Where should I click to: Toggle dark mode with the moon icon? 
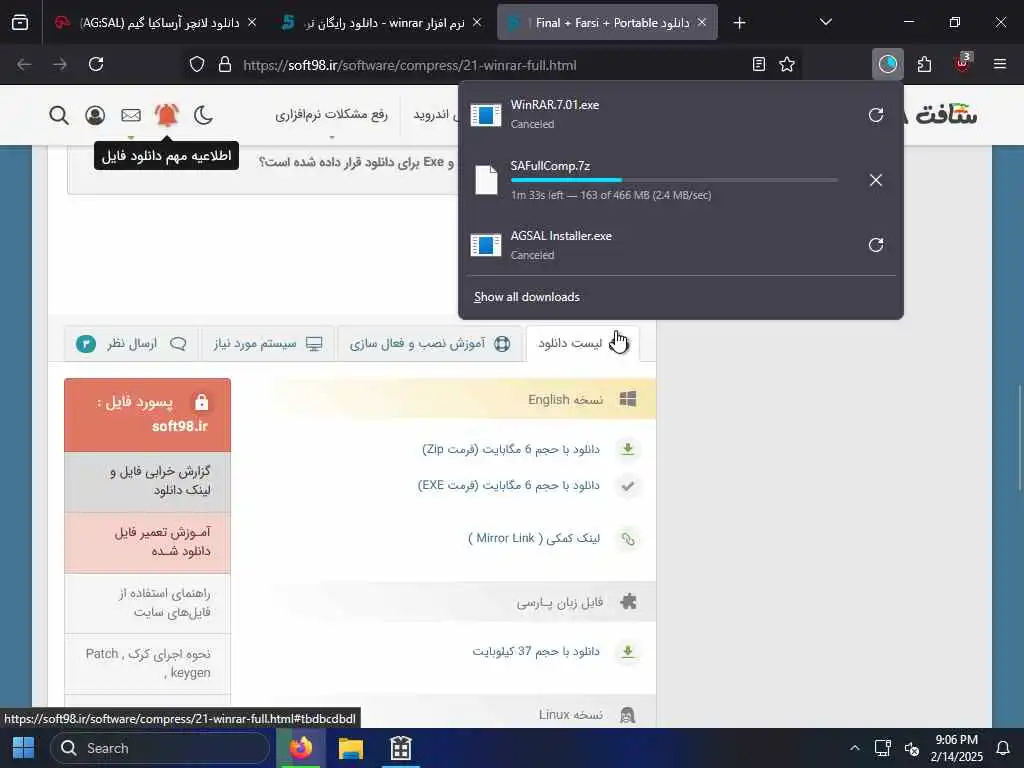pyautogui.click(x=203, y=116)
